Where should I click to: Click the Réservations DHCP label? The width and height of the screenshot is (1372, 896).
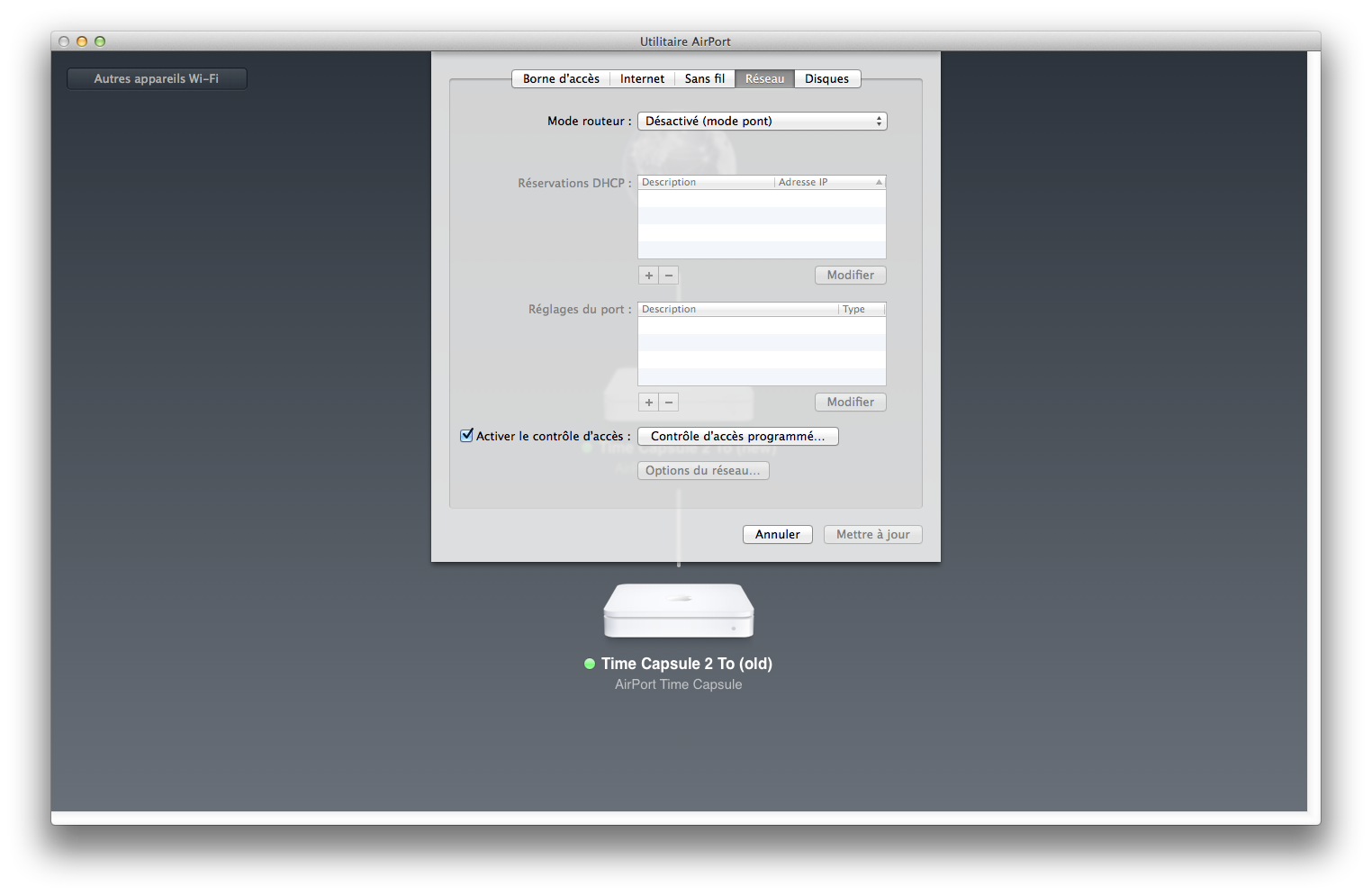pyautogui.click(x=574, y=183)
